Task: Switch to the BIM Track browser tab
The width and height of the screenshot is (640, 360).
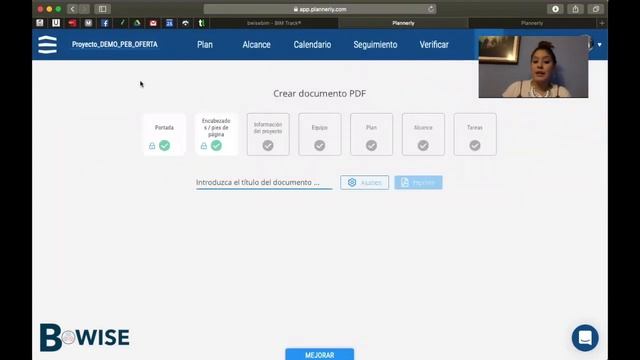Action: [274, 23]
